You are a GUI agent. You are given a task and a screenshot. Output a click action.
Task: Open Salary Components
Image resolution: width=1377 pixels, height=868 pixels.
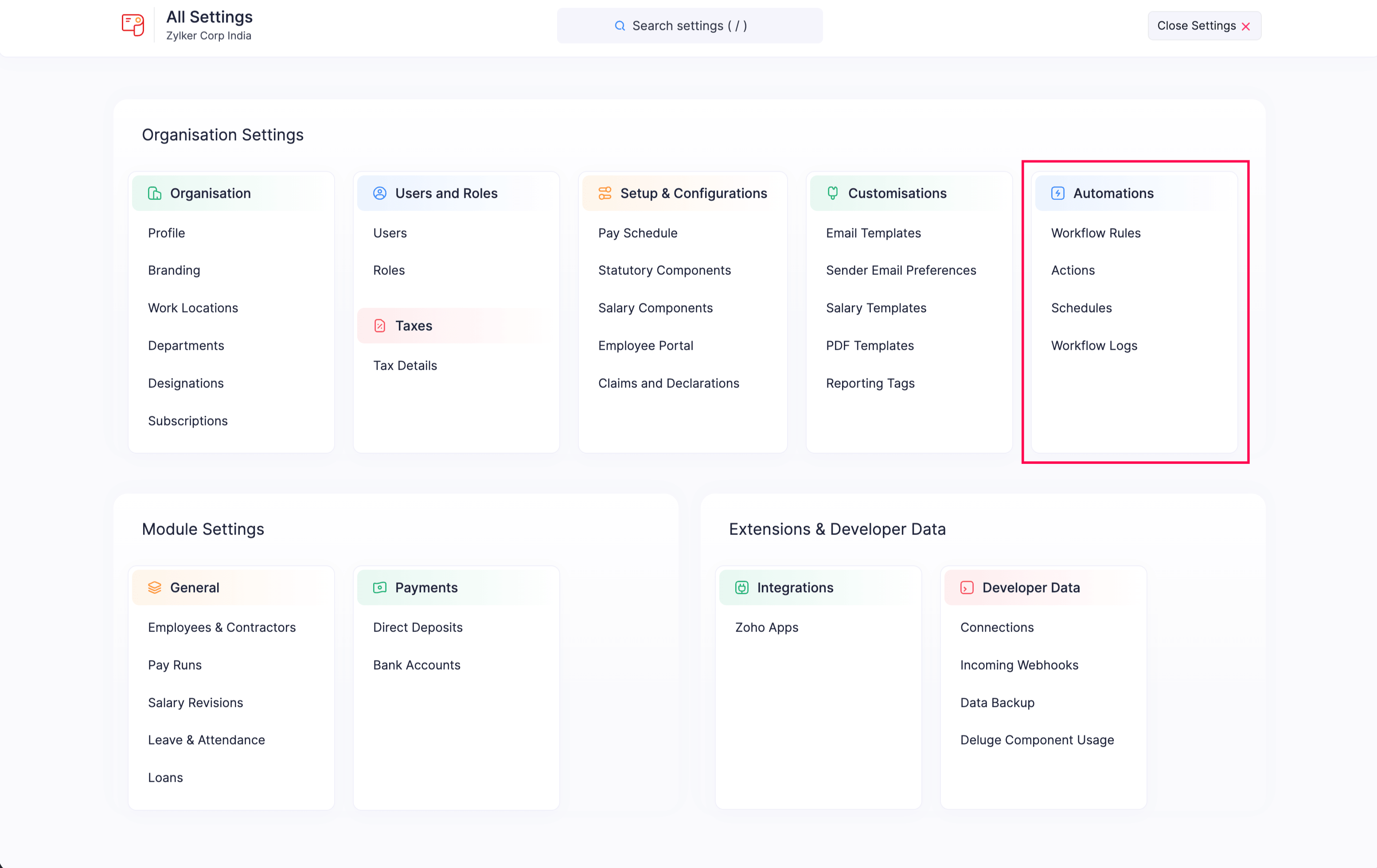(x=655, y=308)
